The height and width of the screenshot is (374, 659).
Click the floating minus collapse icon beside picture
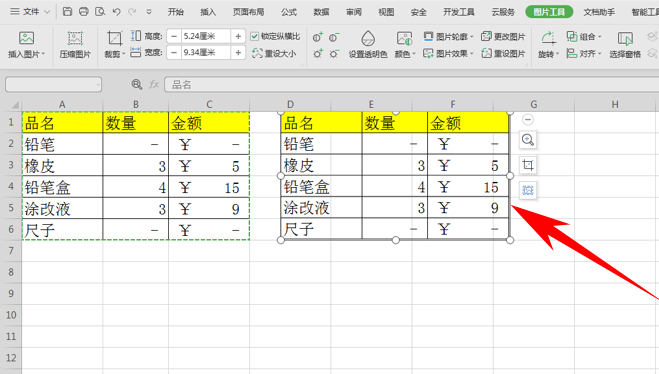528,120
